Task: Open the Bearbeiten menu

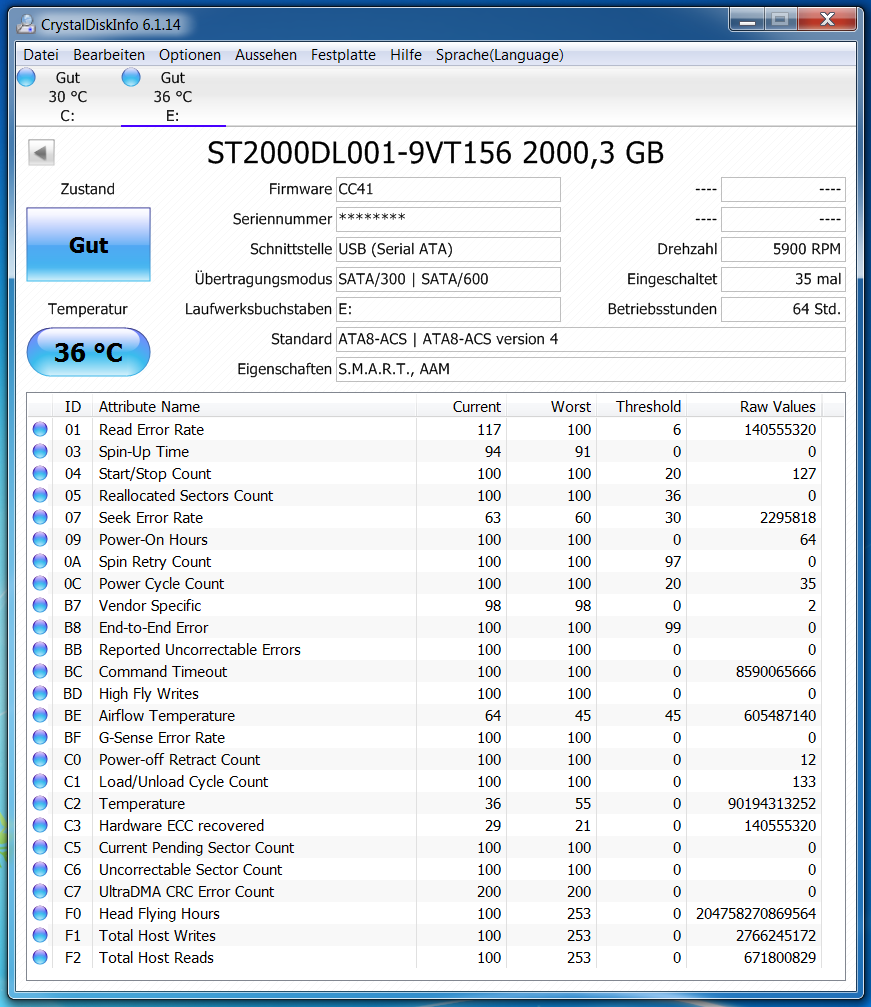Action: pos(109,55)
